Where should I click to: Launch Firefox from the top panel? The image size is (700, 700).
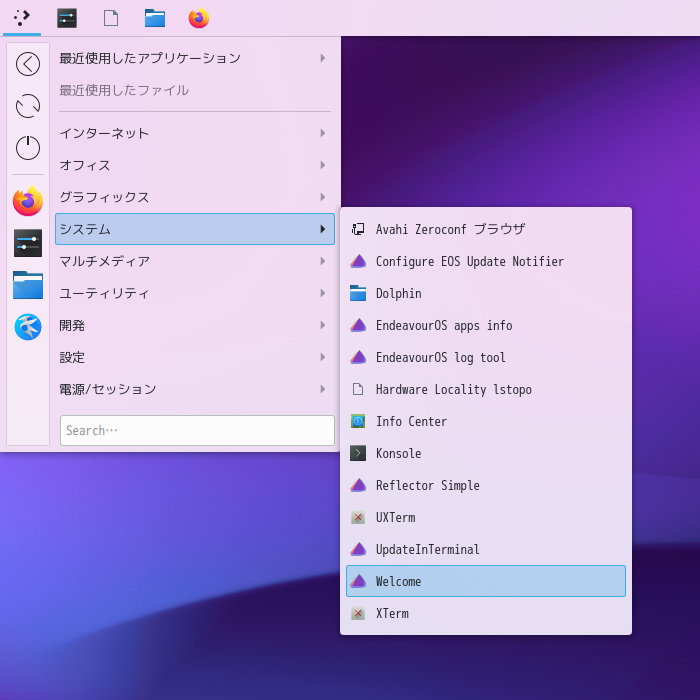199,18
